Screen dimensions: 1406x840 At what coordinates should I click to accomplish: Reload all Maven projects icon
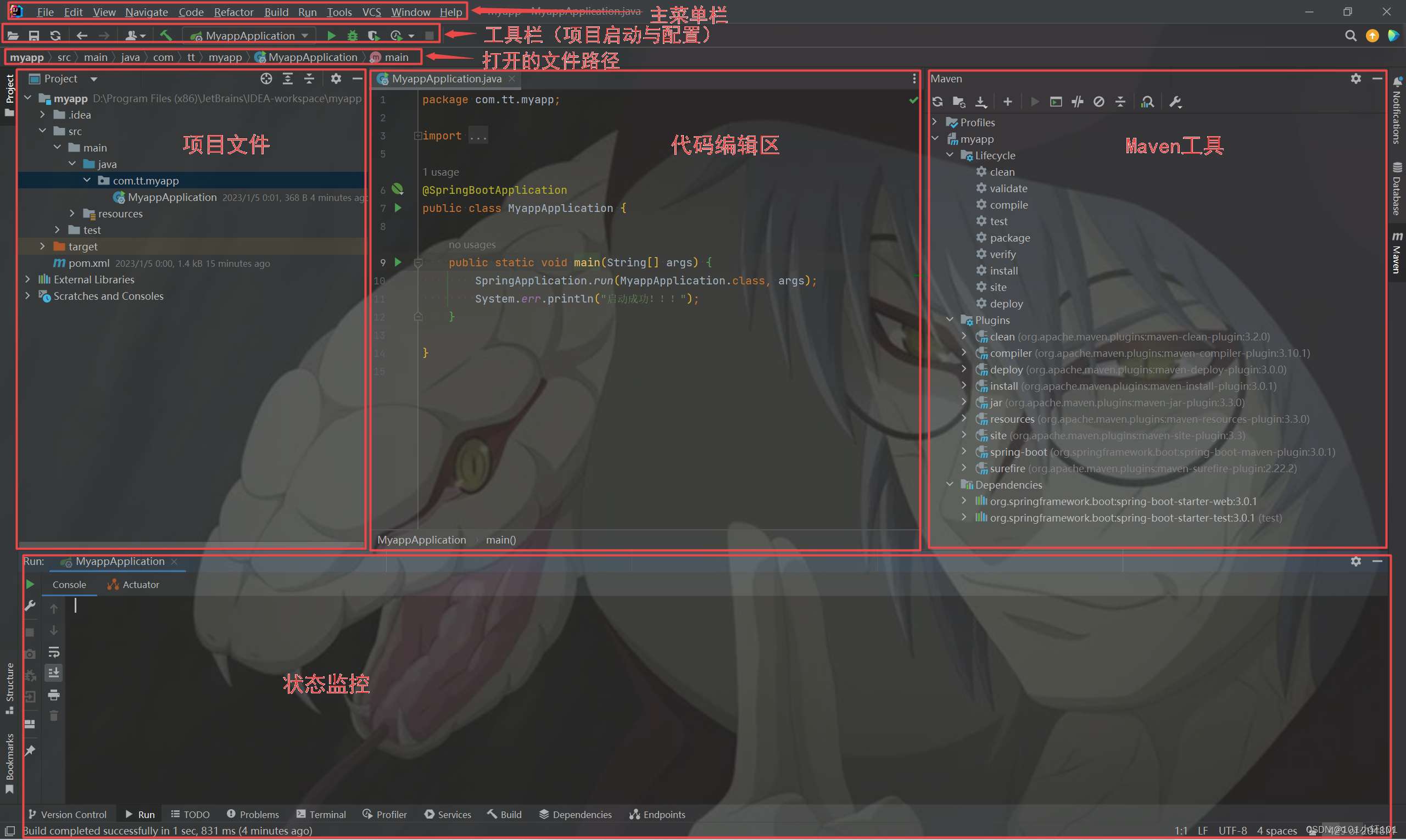[x=938, y=102]
